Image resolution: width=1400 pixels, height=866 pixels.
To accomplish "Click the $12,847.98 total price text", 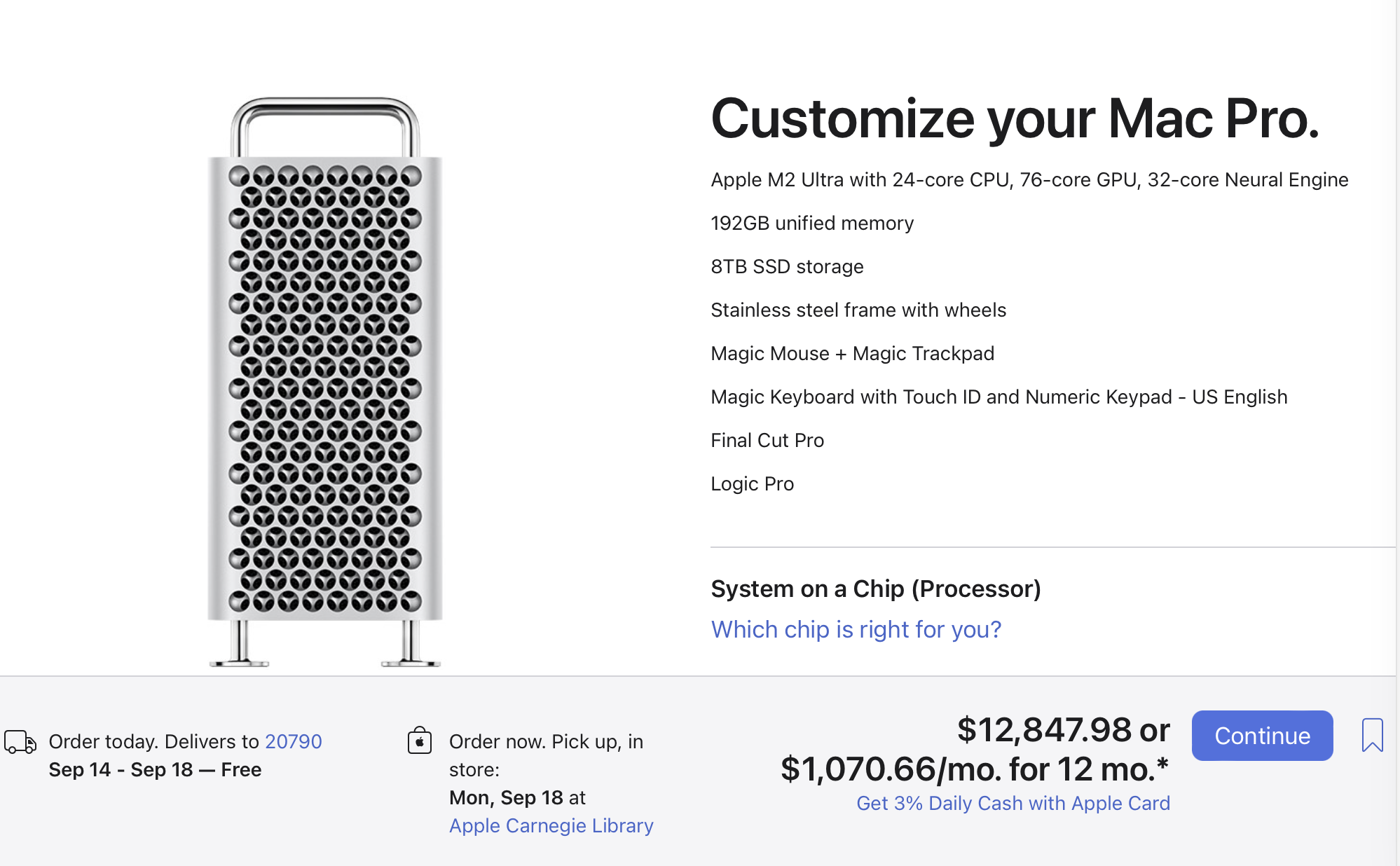I will [x=1044, y=730].
